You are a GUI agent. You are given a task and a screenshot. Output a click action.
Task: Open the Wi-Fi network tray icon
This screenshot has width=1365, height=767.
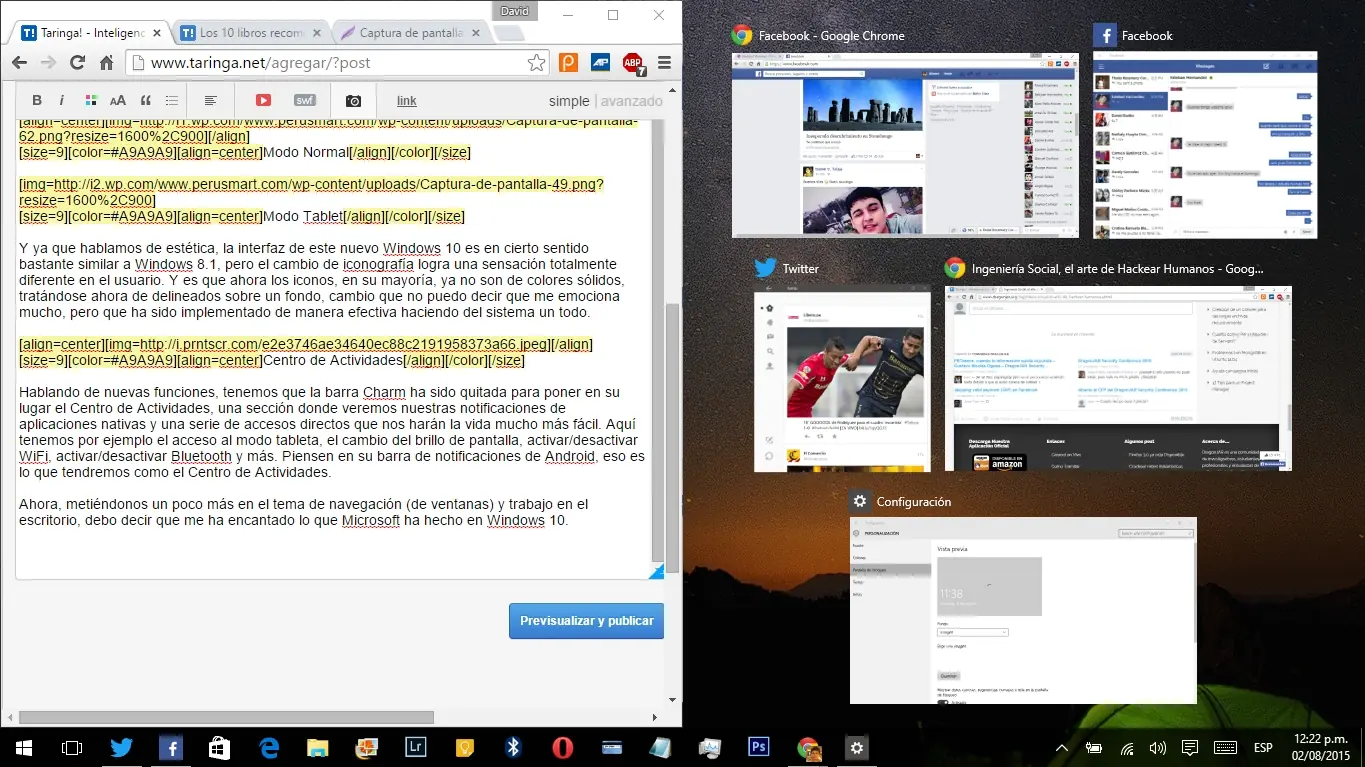tap(1127, 747)
